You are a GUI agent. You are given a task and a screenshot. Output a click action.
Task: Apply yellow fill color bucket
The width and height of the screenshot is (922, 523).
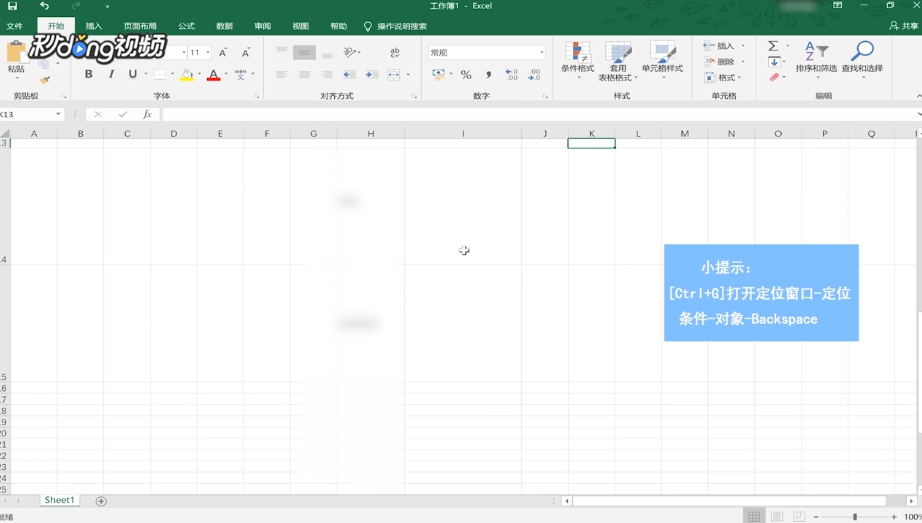click(186, 75)
